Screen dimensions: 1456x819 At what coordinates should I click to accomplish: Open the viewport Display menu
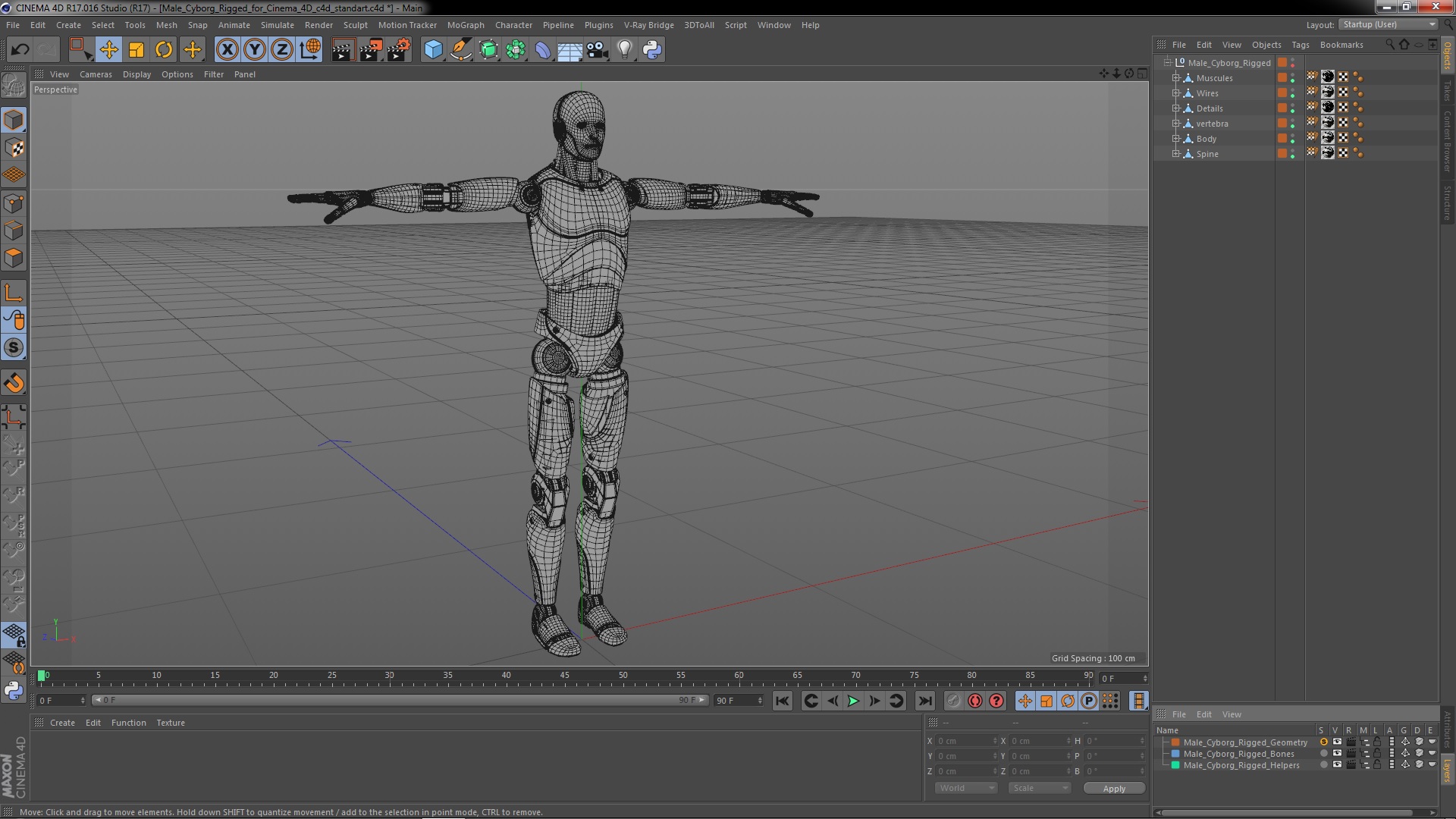point(136,74)
